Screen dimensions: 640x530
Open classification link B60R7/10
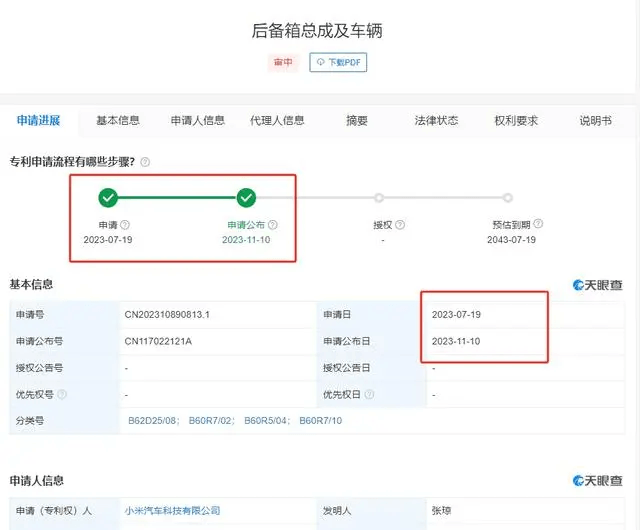pos(320,421)
